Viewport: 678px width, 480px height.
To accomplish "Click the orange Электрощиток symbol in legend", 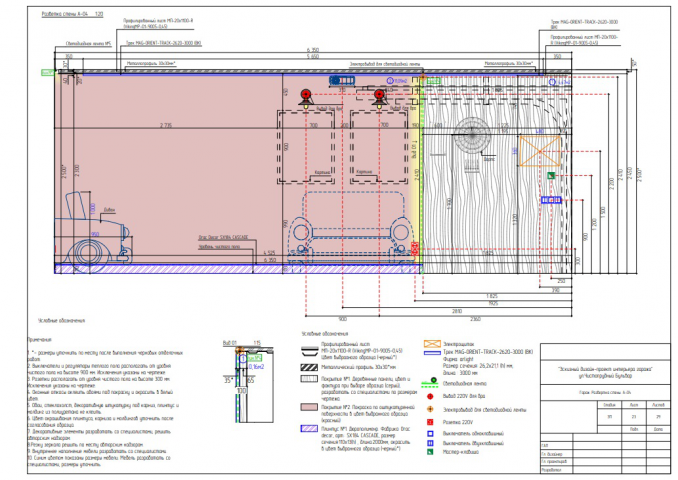I will [x=432, y=344].
